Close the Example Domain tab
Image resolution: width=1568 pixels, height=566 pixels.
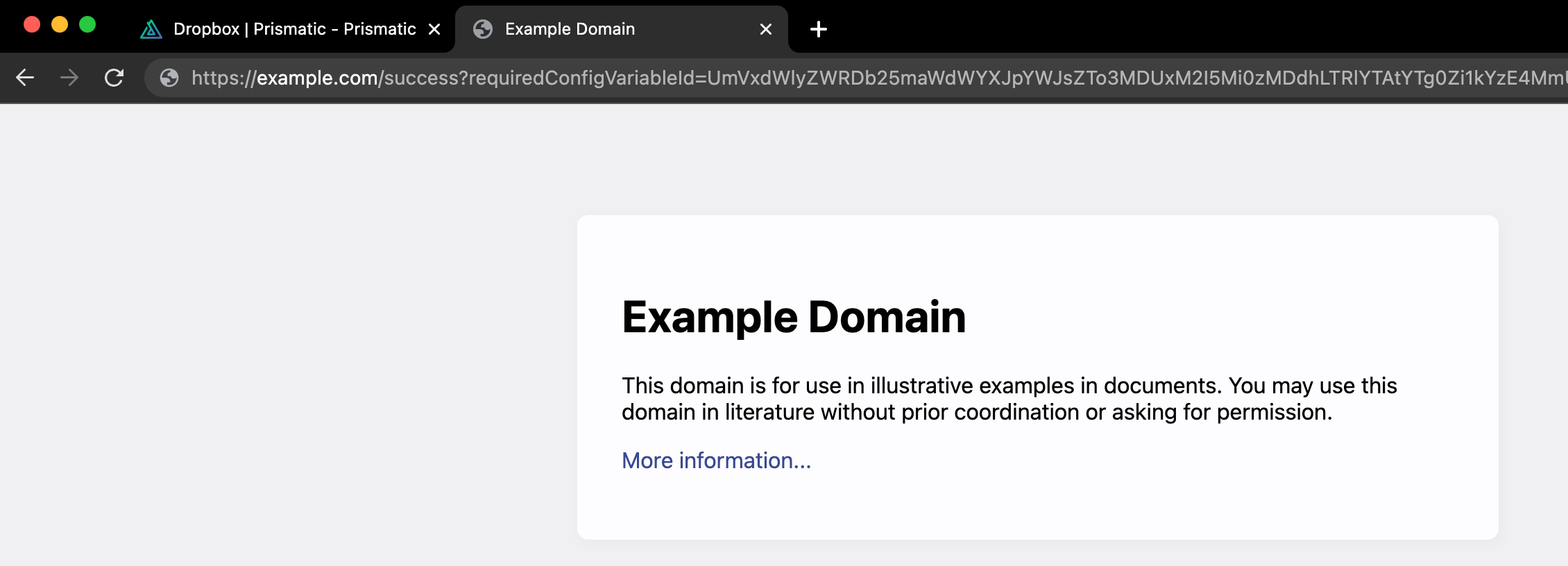coord(766,29)
